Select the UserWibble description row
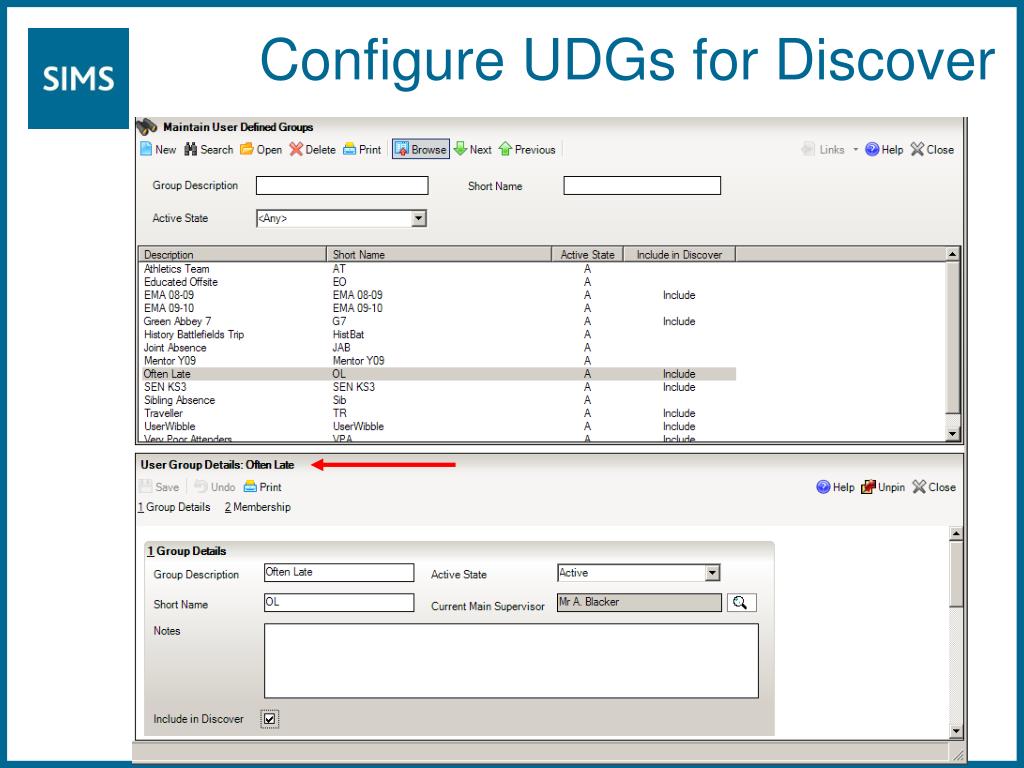The width and height of the screenshot is (1024, 768). pos(438,426)
